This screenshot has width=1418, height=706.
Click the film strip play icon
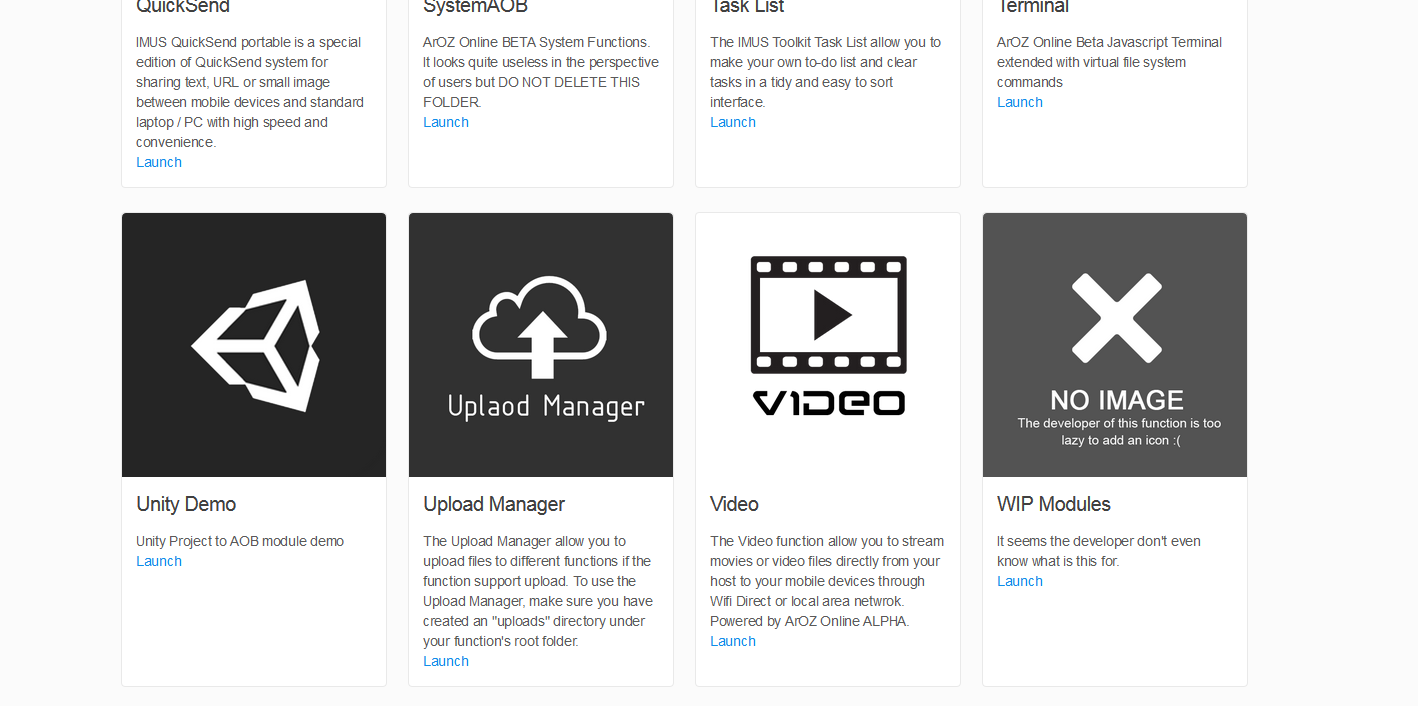point(828,315)
